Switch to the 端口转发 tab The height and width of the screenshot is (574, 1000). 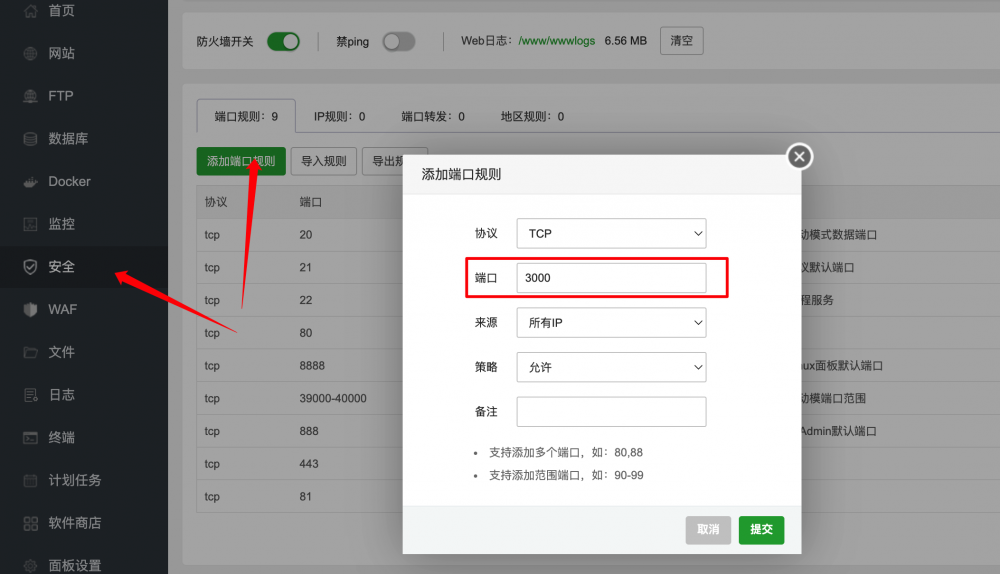click(432, 116)
